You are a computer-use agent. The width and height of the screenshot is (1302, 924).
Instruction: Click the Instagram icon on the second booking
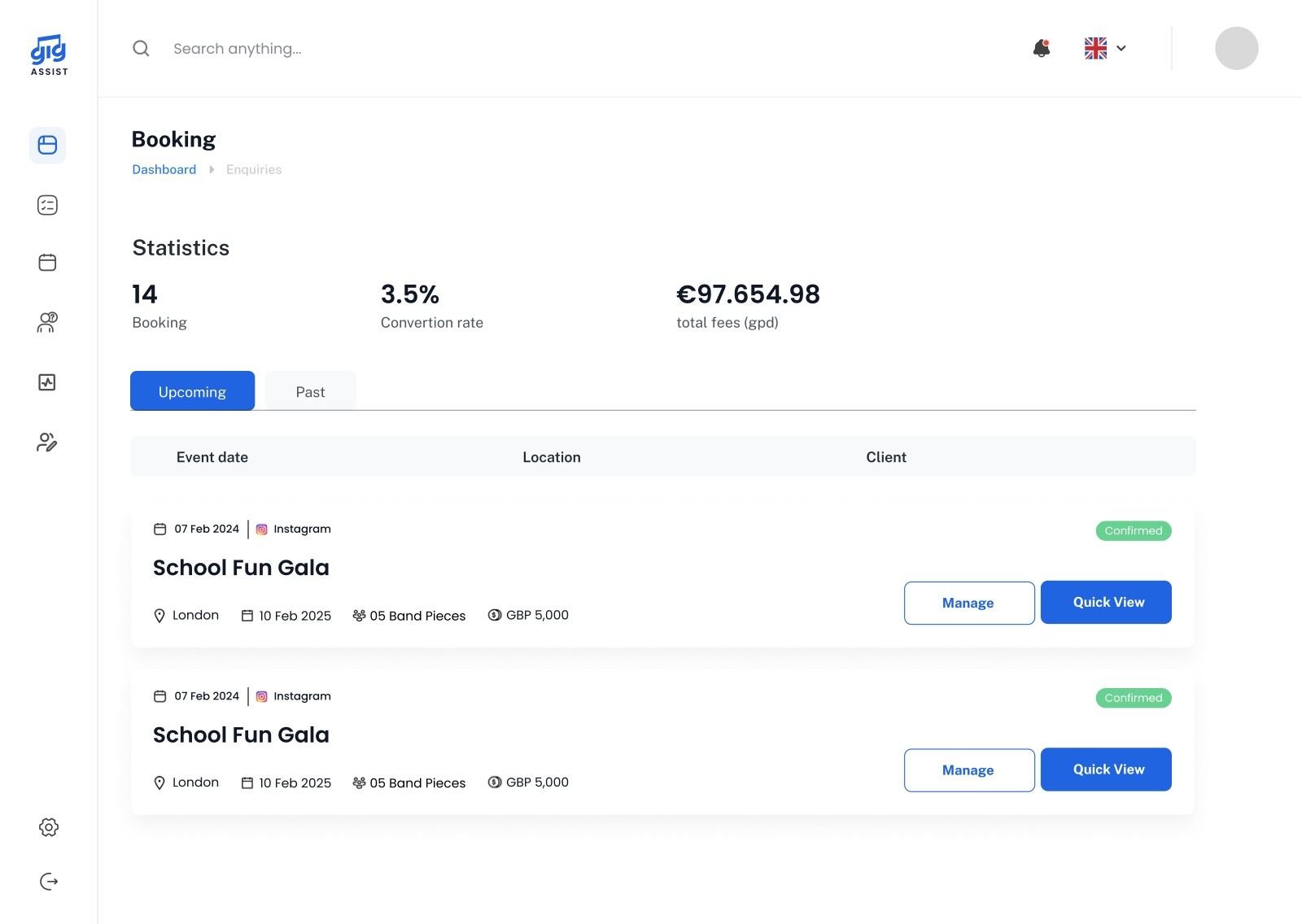pyautogui.click(x=262, y=697)
